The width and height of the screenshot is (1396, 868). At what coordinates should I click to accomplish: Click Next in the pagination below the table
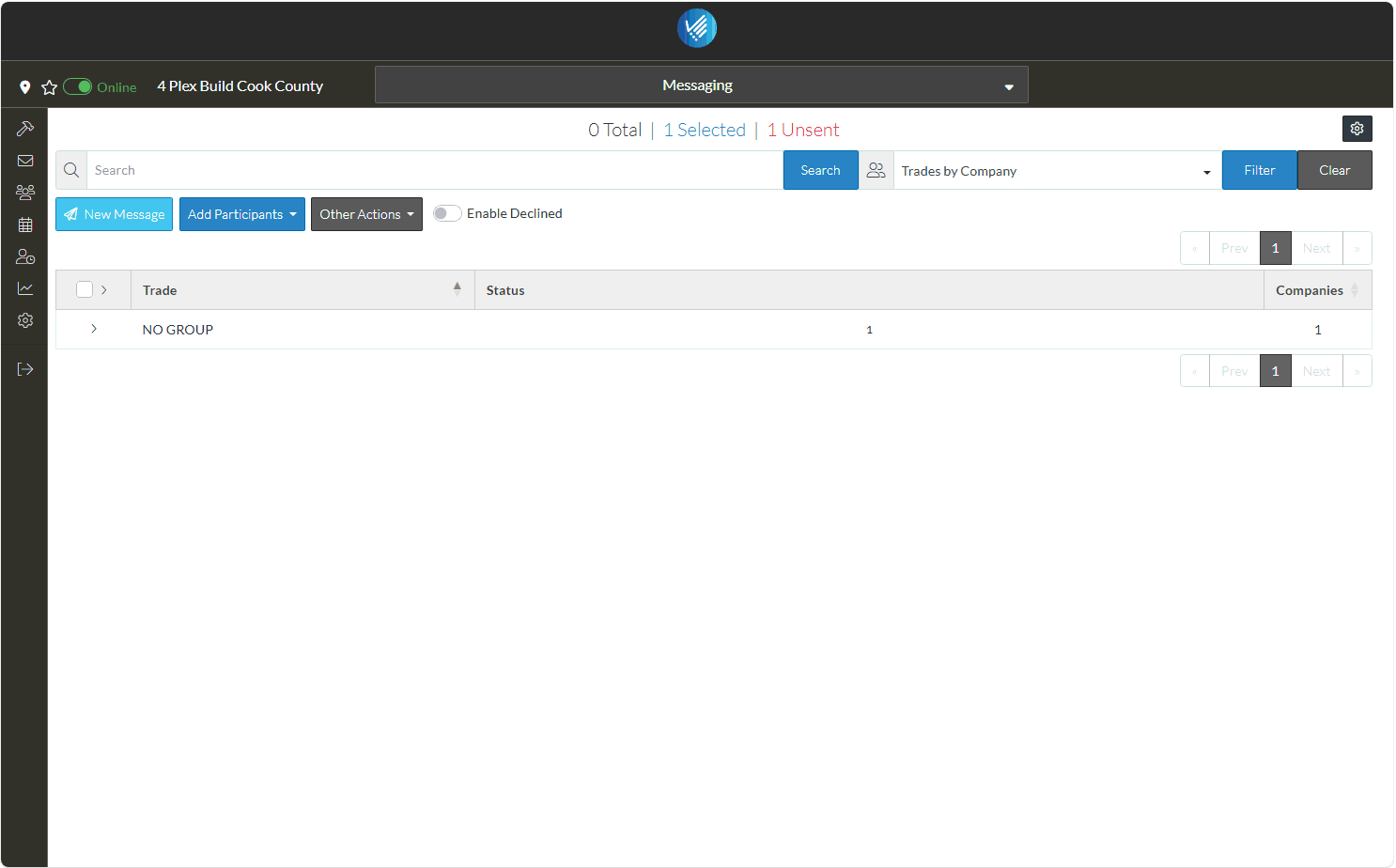point(1317,371)
